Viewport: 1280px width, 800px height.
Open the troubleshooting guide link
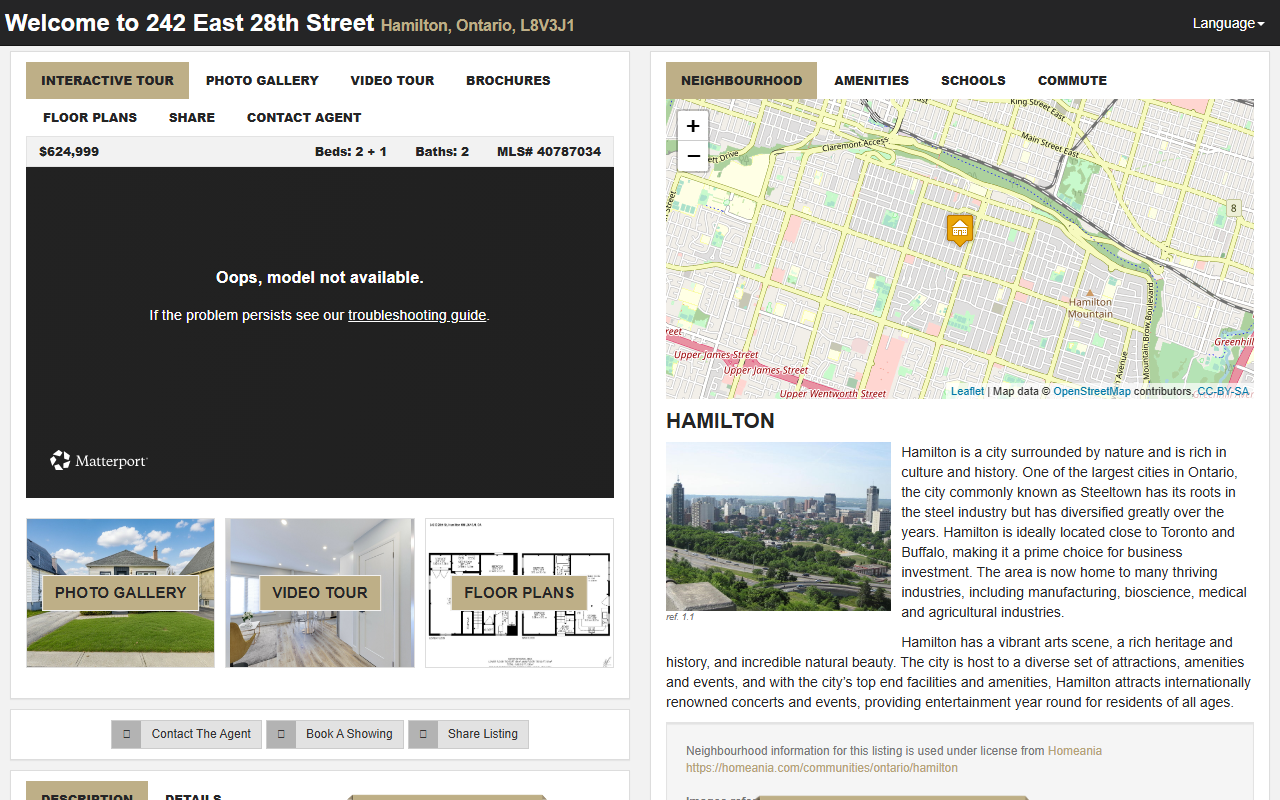tap(417, 315)
